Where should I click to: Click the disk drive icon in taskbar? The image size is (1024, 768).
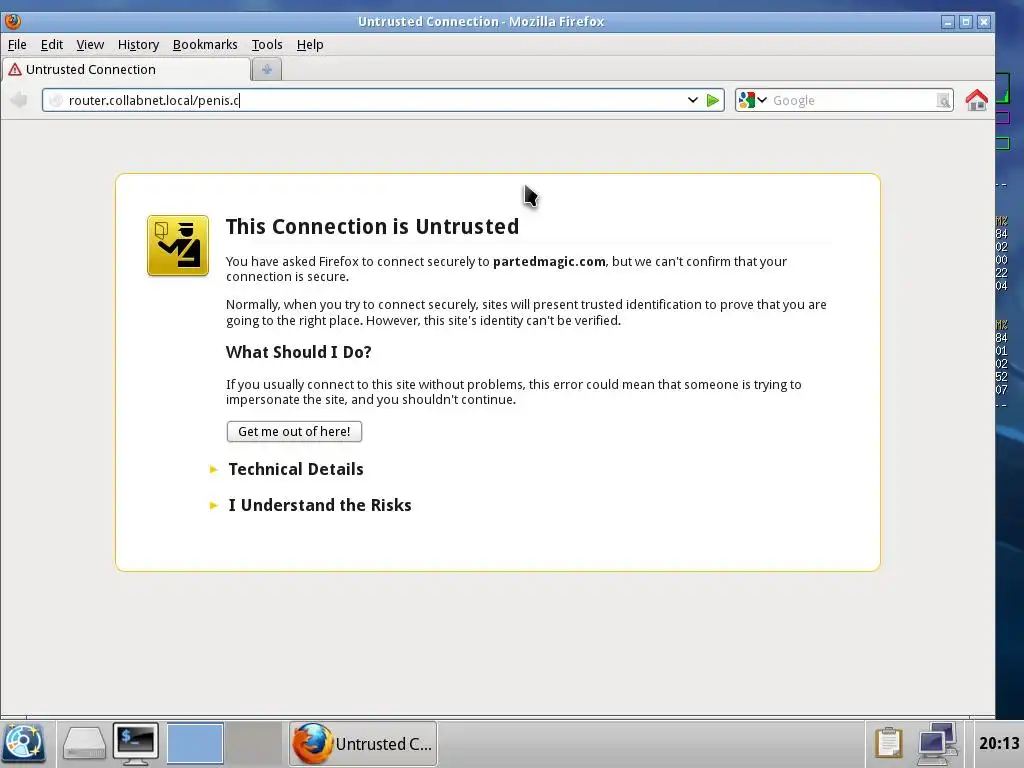pyautogui.click(x=84, y=743)
